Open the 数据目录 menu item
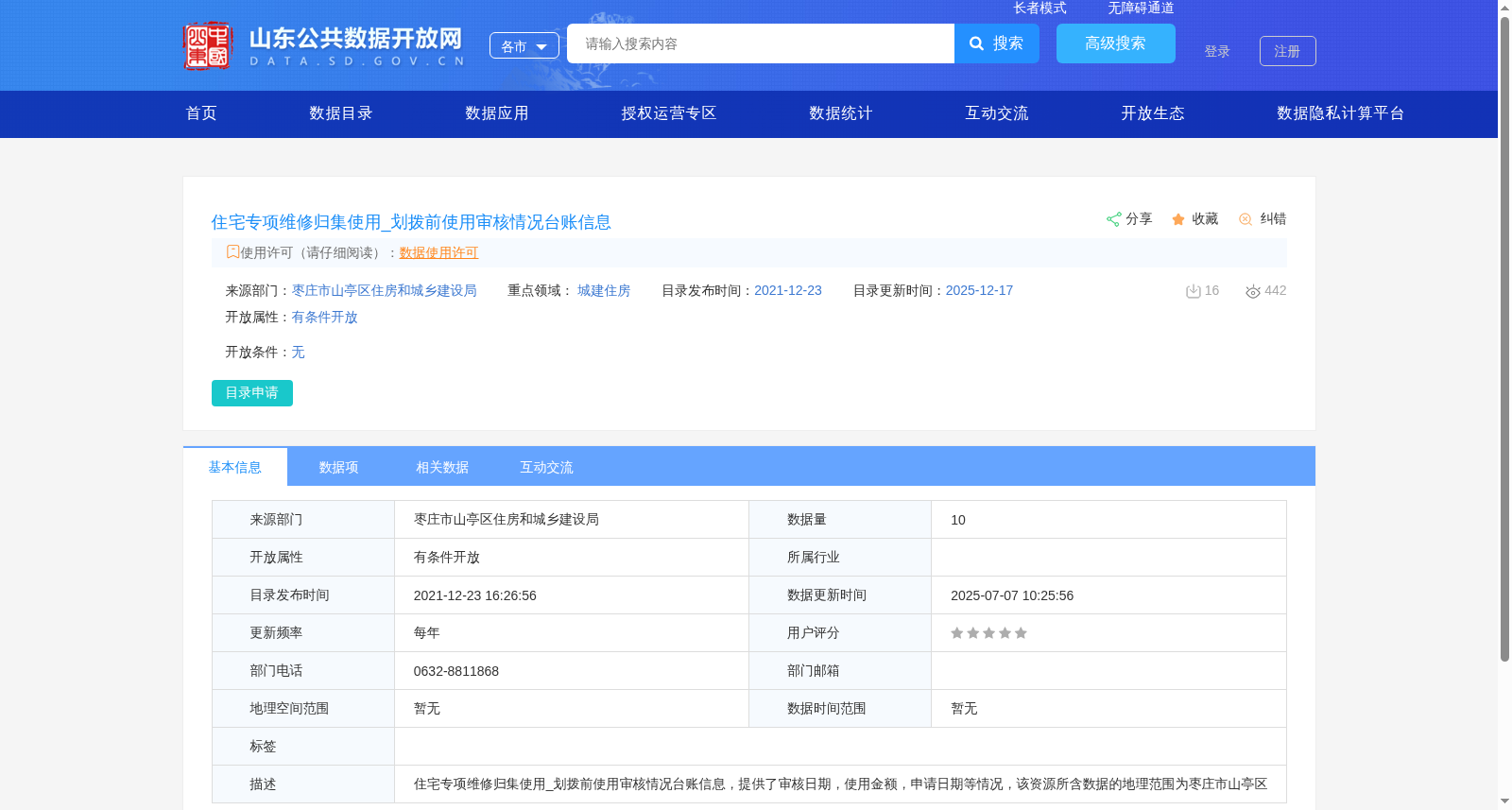The width and height of the screenshot is (1512, 810). pyautogui.click(x=341, y=113)
